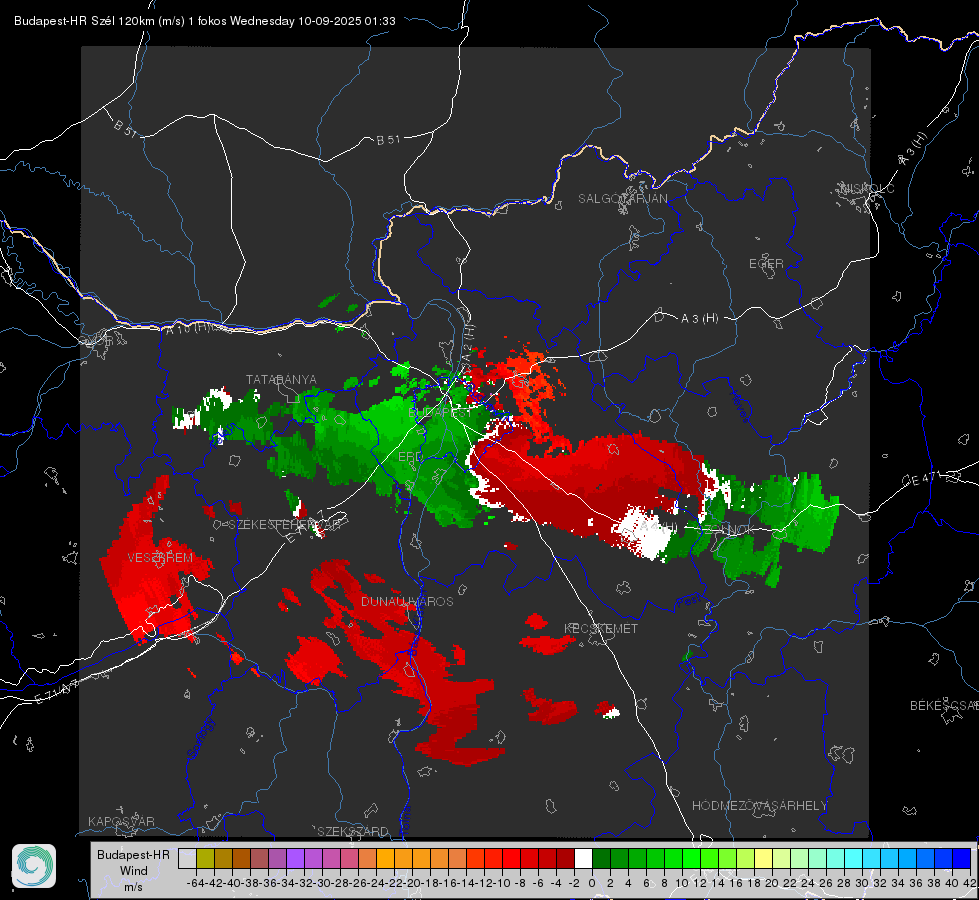Click the Heves county label
This screenshot has width=979, height=900.
pos(739,405)
